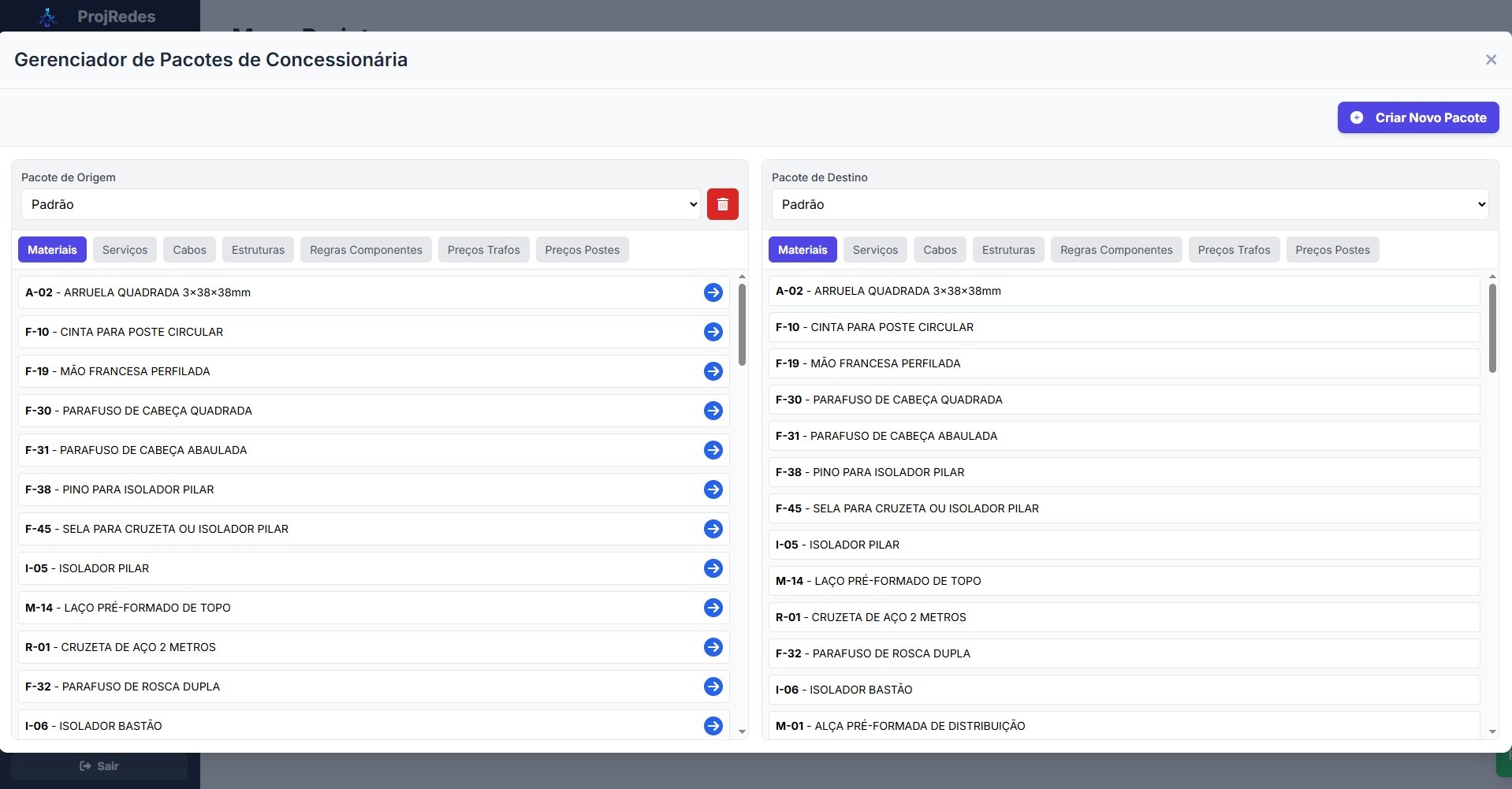Transfer R-01 CRUZETA DE AÇO 2 METROS
The width and height of the screenshot is (1512, 789).
click(x=713, y=647)
